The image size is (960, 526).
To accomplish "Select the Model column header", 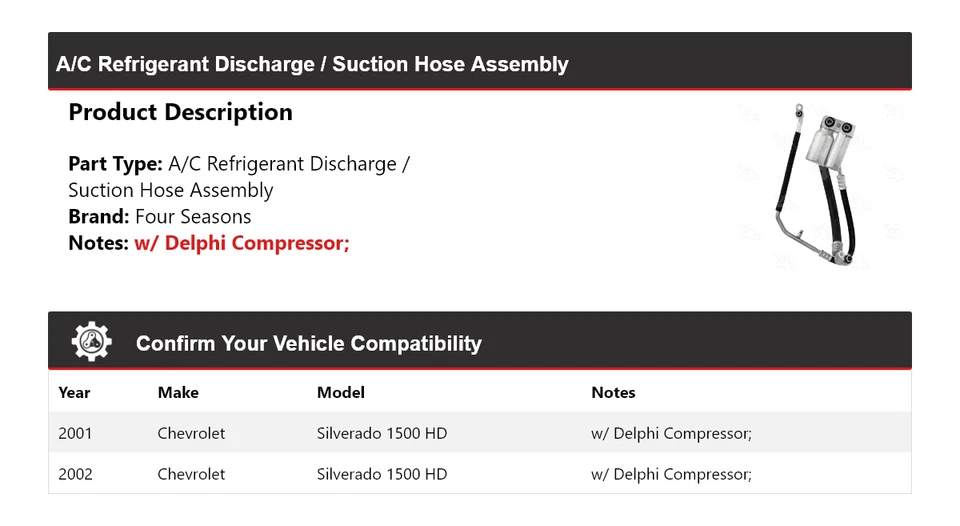I will tap(340, 393).
